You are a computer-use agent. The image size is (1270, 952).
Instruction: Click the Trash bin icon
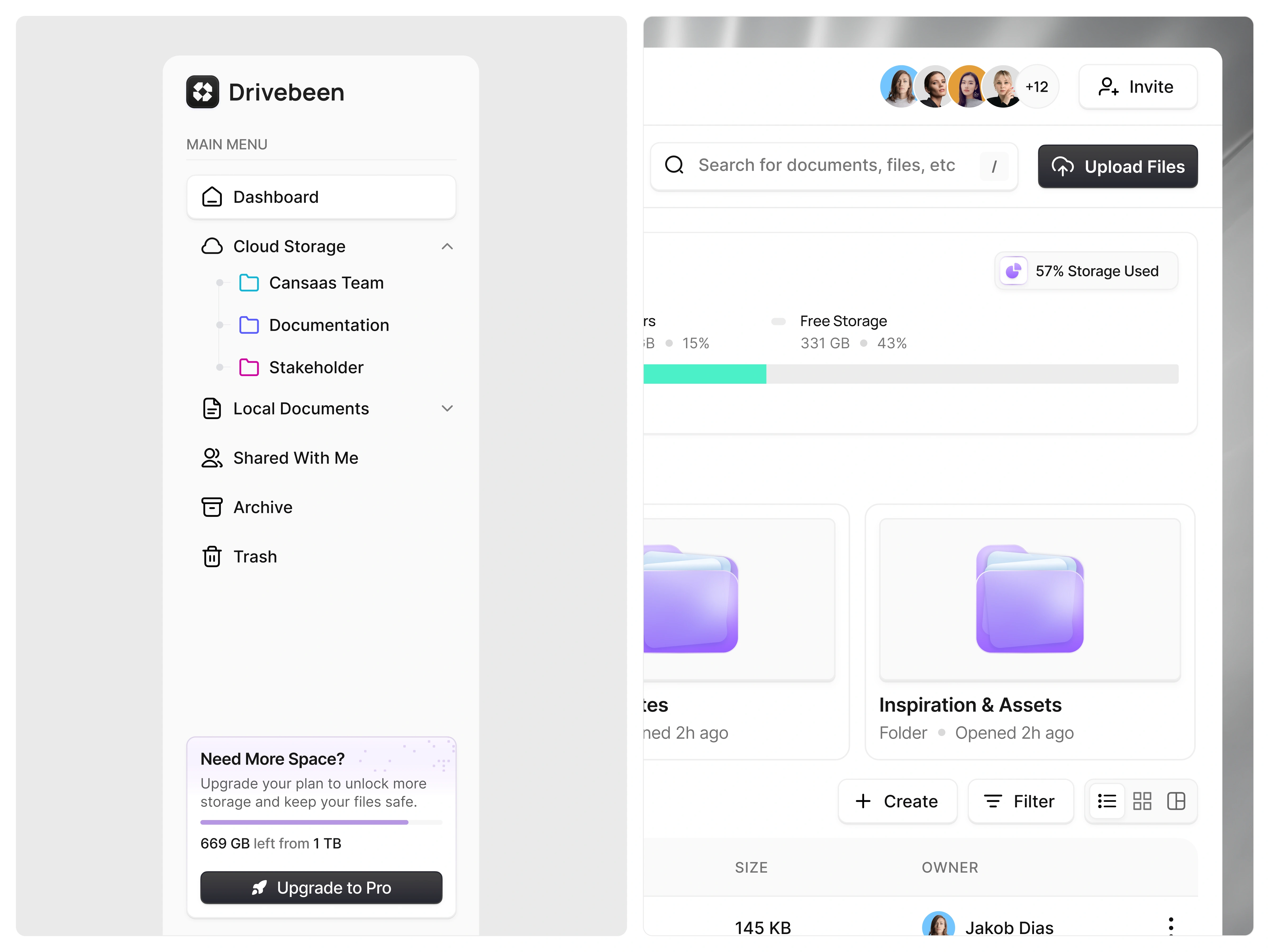pos(212,557)
